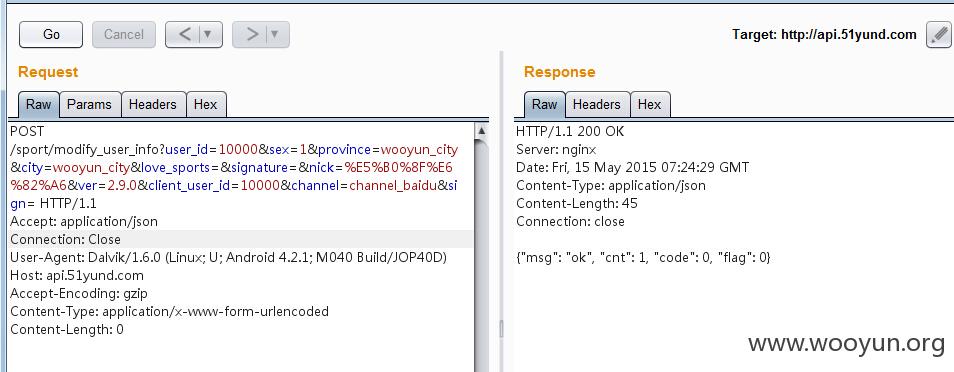Click the request pane scroll-up arrow
Screen dimensions: 954x372
(x=482, y=130)
